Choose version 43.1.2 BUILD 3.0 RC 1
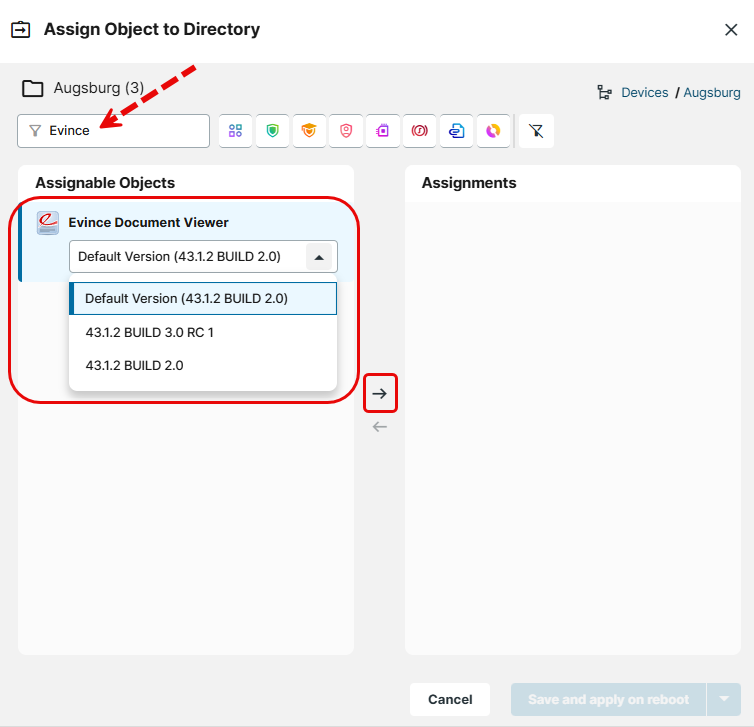This screenshot has width=754, height=727. click(x=203, y=332)
